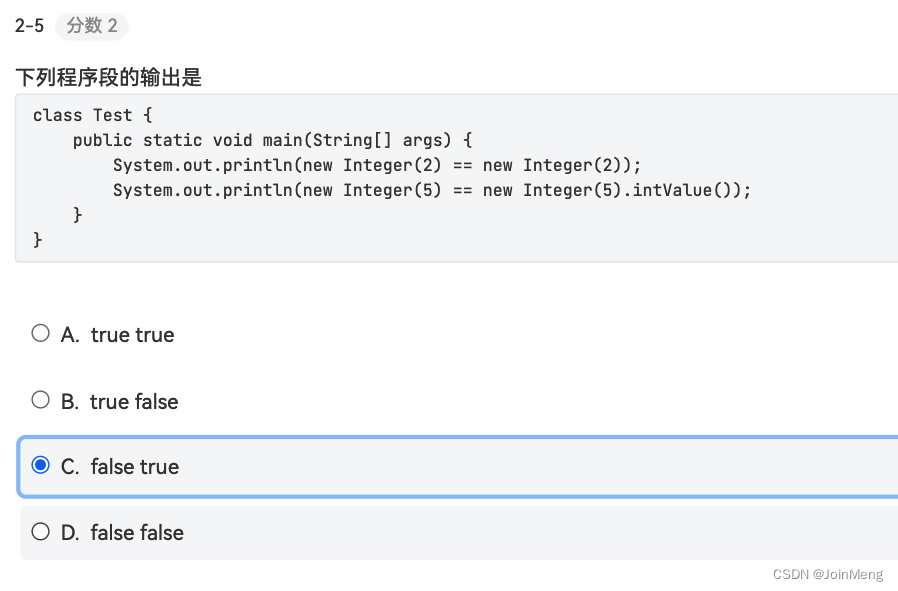Click the 分数 2 score badge
Image resolution: width=898 pixels, height=591 pixels.
click(x=92, y=26)
